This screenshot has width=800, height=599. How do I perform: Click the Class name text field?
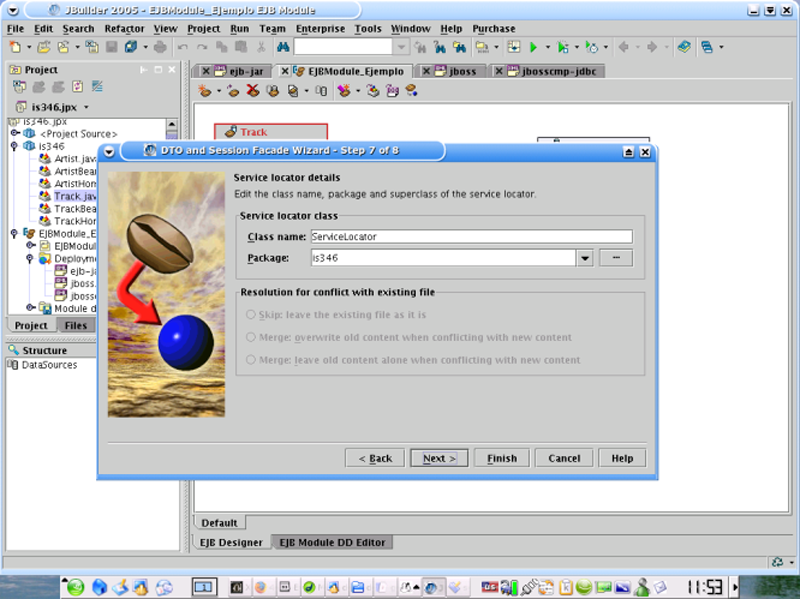point(471,237)
